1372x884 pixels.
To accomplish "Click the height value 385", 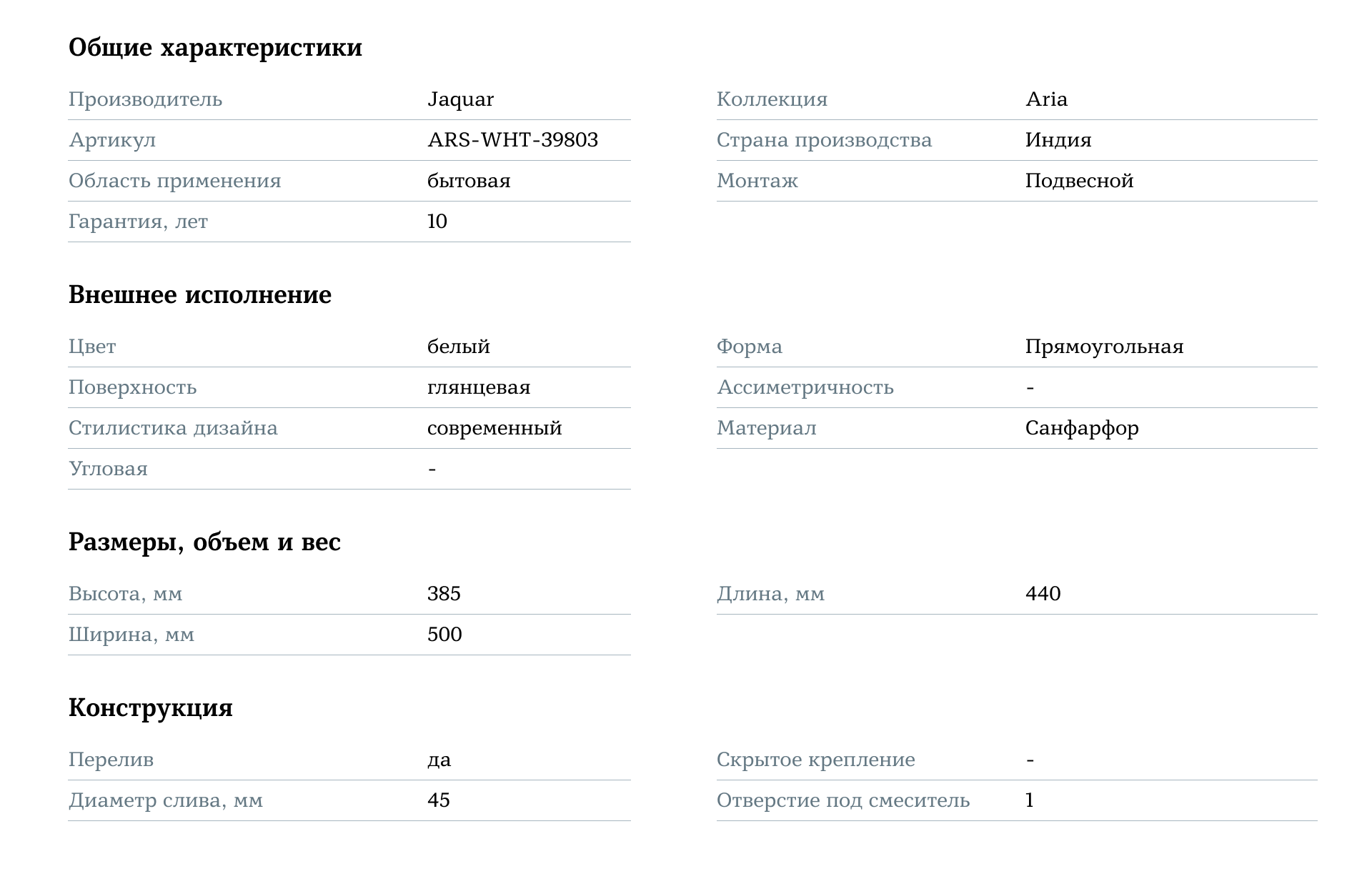I will 444,594.
